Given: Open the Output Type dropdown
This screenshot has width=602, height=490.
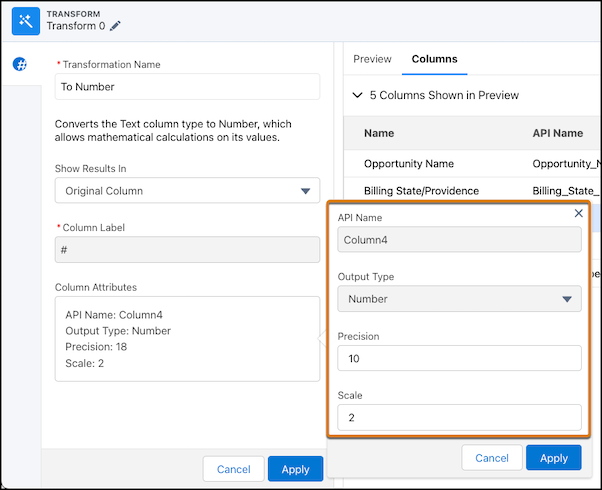Looking at the screenshot, I should tap(459, 298).
